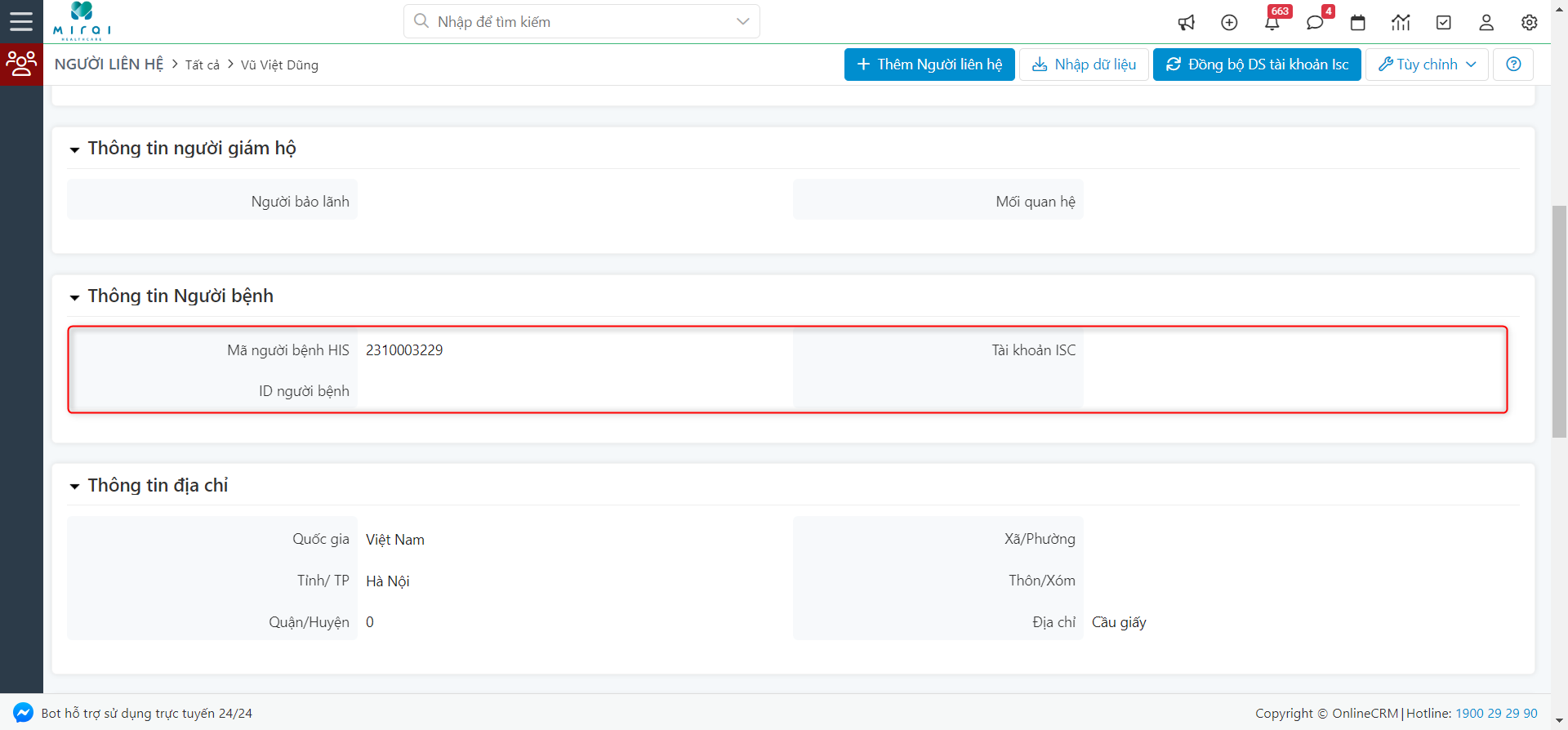Click the Hà Nội province value
The width and height of the screenshot is (1568, 730).
388,581
